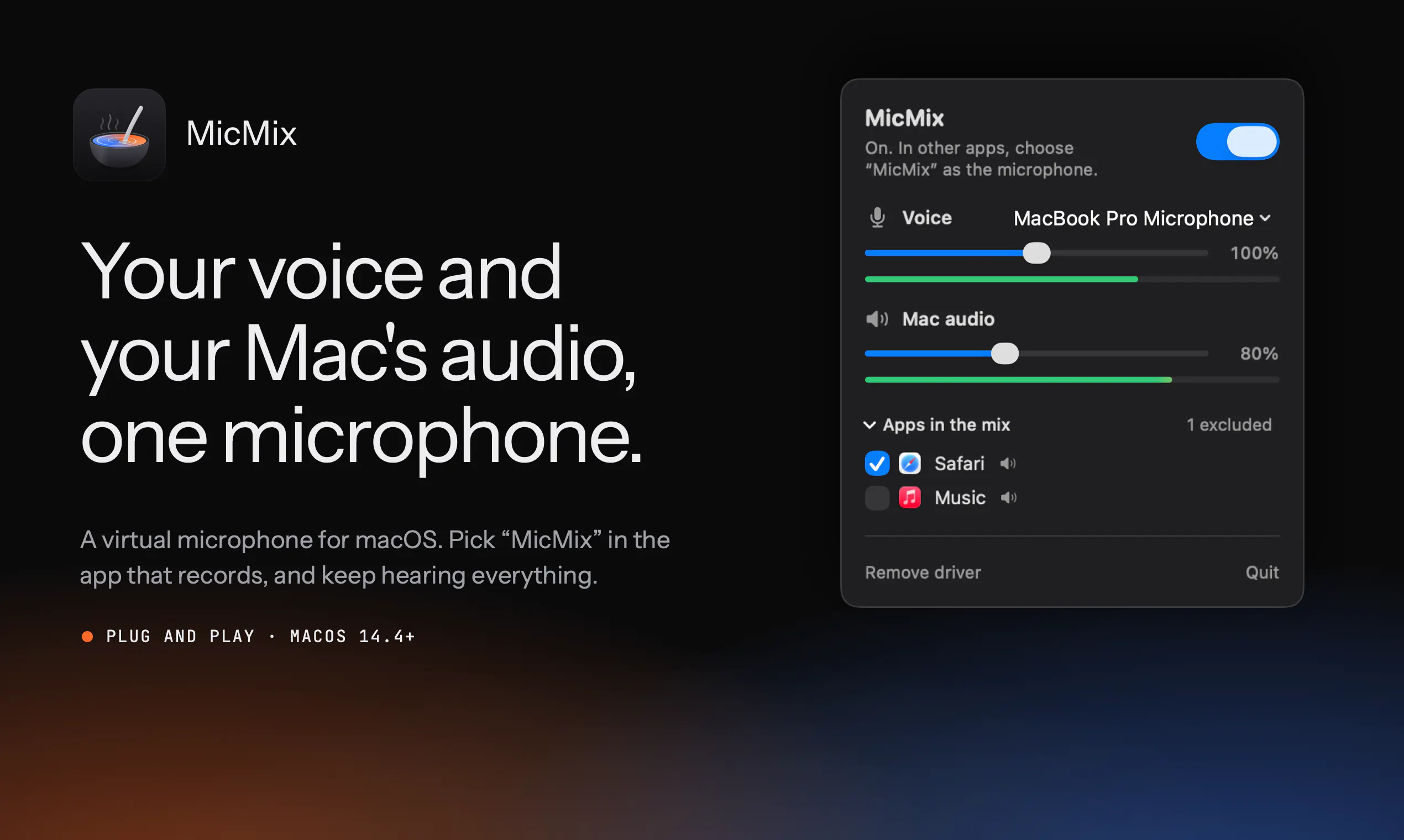1404x840 pixels.
Task: Click the speaker icon beside Music
Action: pos(1008,497)
